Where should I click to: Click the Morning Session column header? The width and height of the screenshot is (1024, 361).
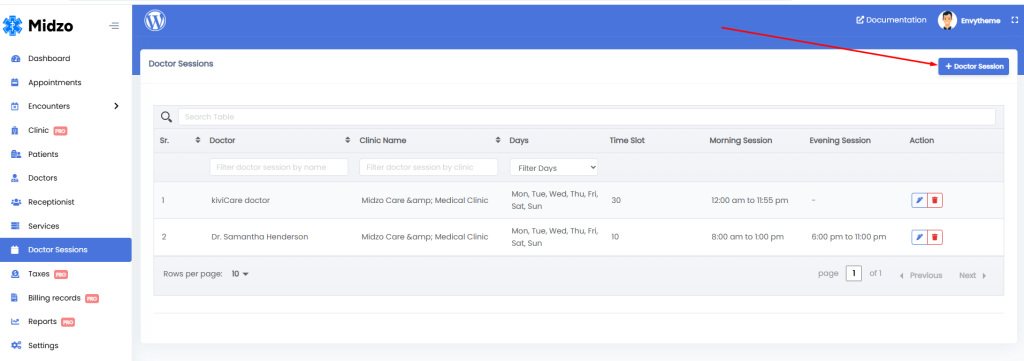[741, 140]
